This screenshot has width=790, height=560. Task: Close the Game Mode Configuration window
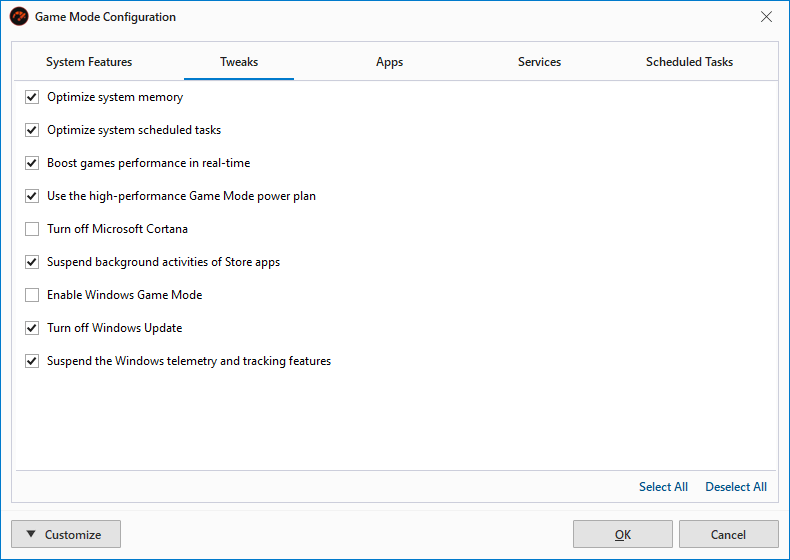pyautogui.click(x=766, y=17)
